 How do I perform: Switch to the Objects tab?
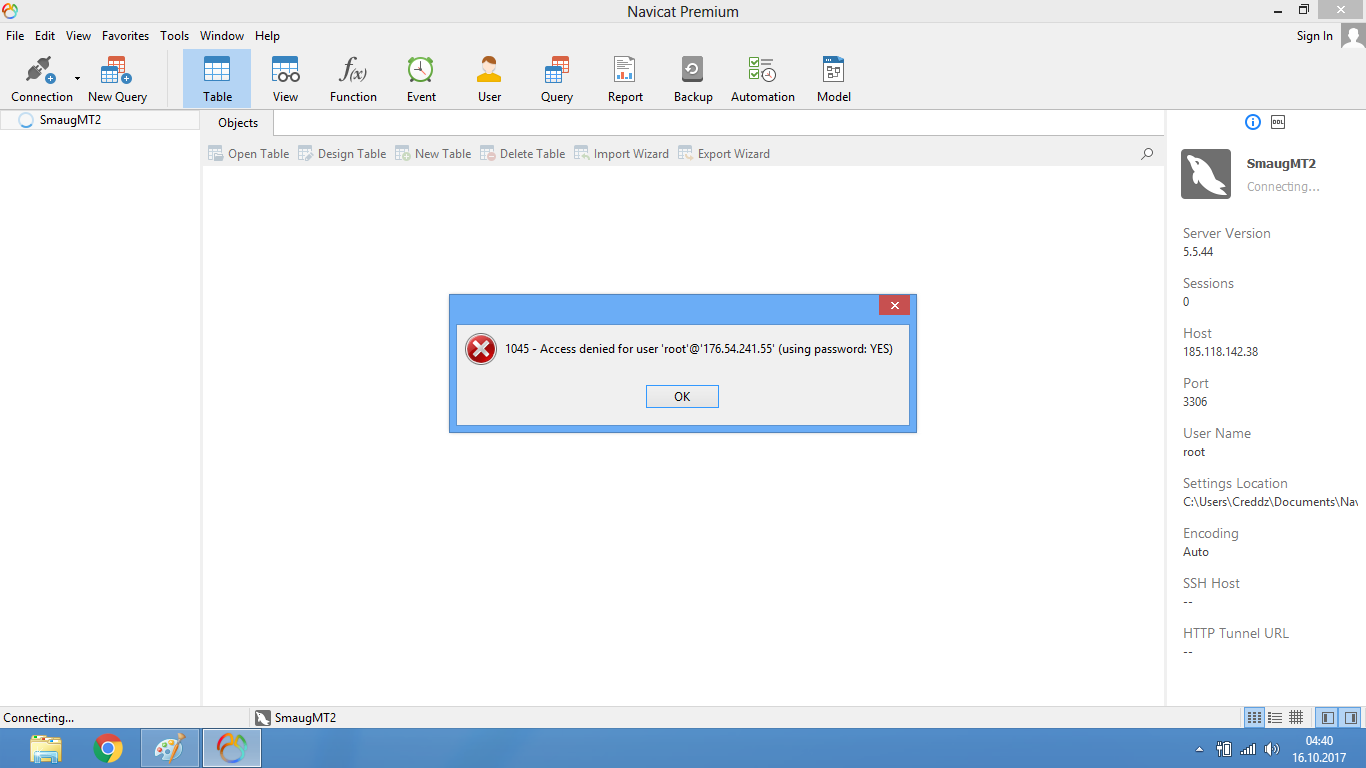coord(238,123)
